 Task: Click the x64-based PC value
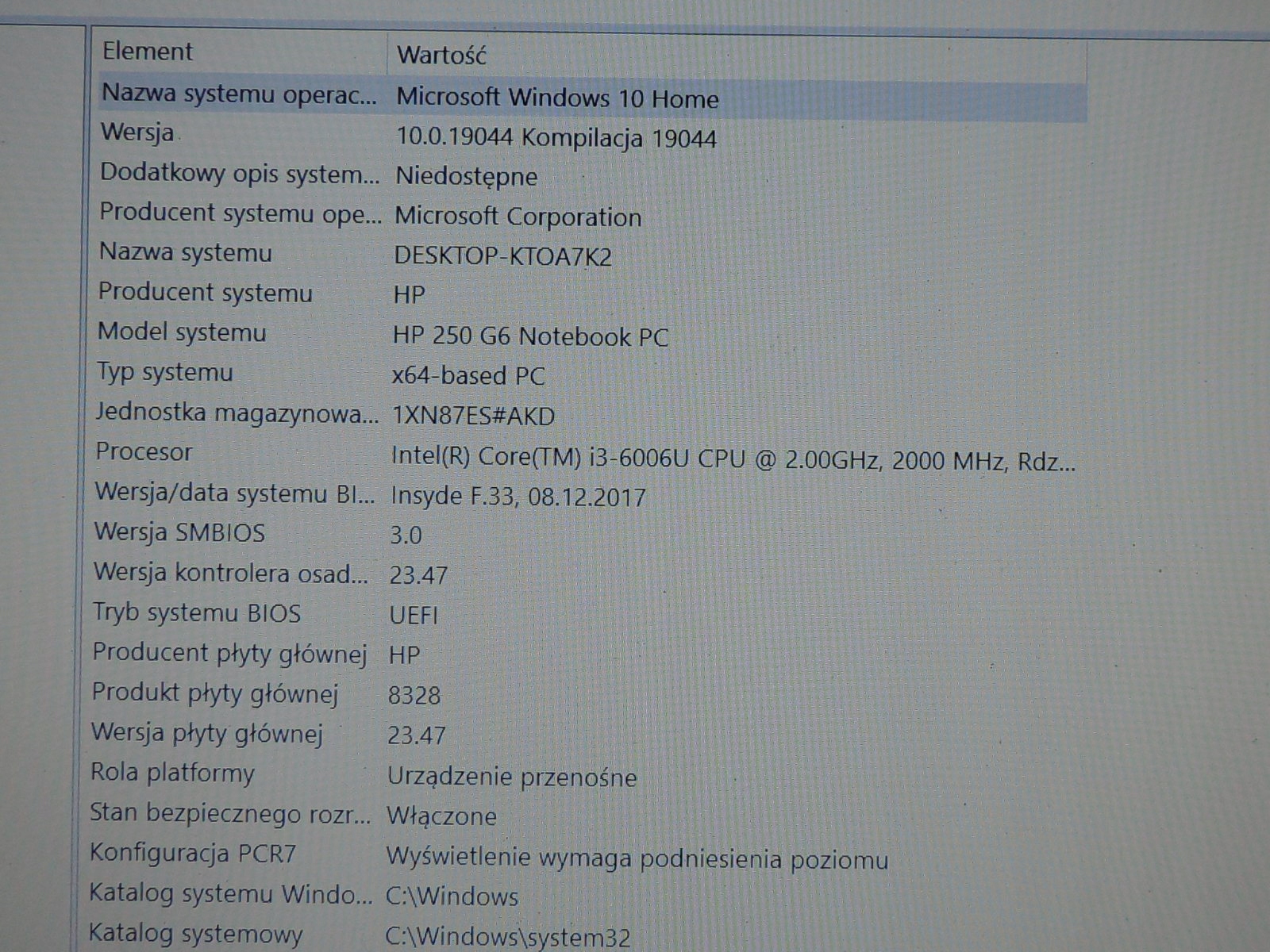(468, 376)
